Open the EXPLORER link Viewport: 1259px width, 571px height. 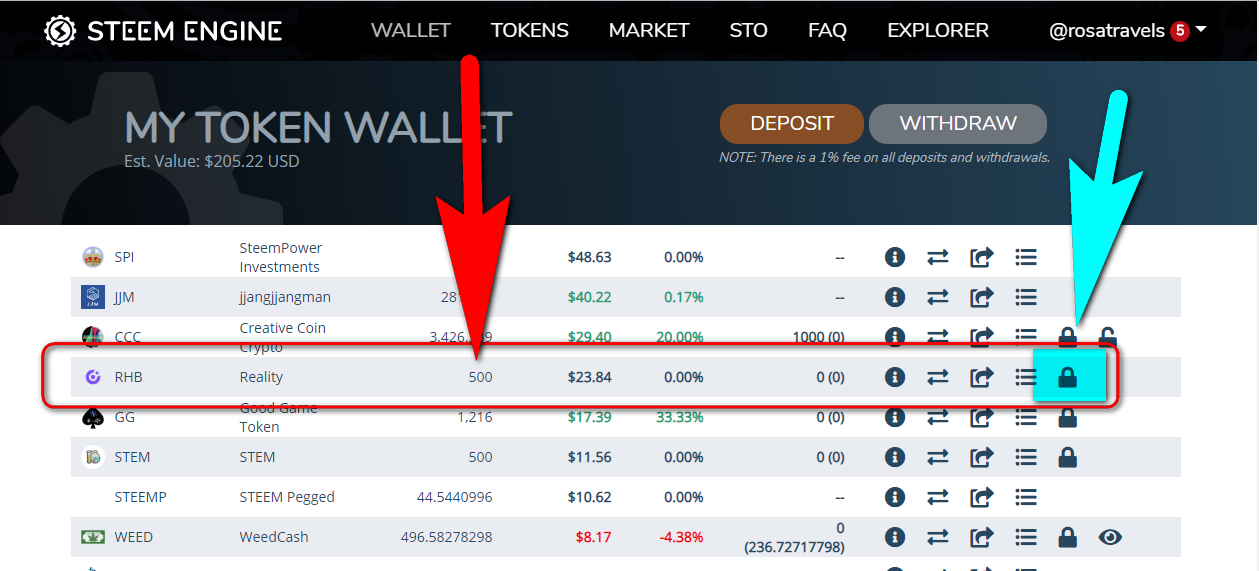coord(938,31)
